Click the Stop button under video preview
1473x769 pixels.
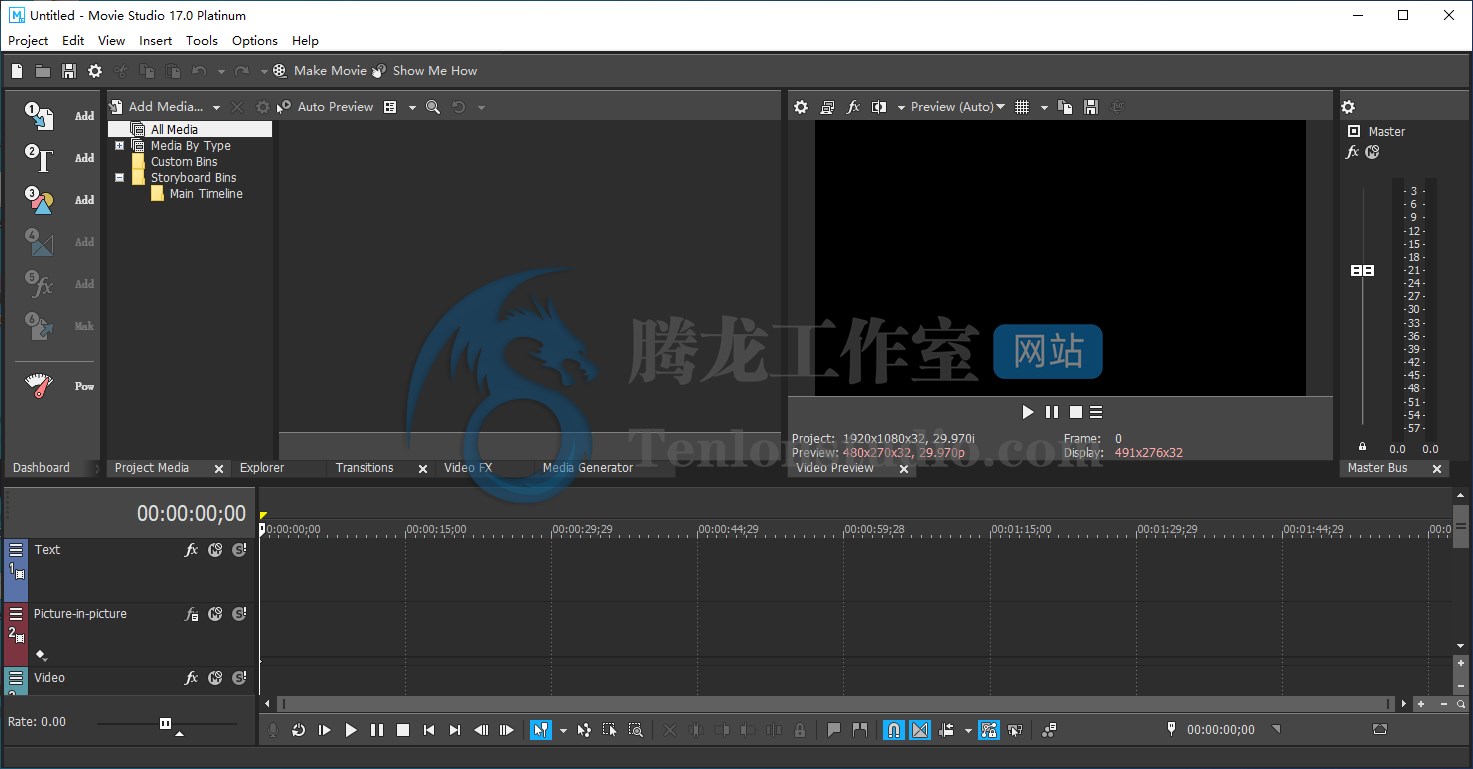[1076, 412]
